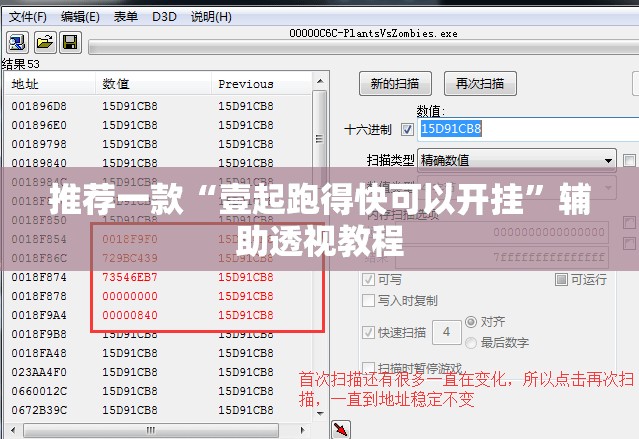639x439 pixels.
Task: Select result row address 0018F9B8
Action: 158,334
